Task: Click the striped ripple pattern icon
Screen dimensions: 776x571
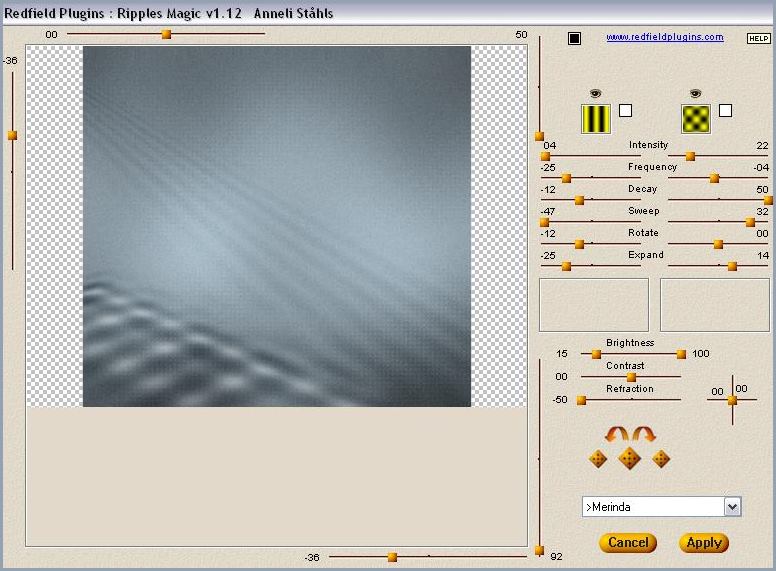Action: pos(596,119)
